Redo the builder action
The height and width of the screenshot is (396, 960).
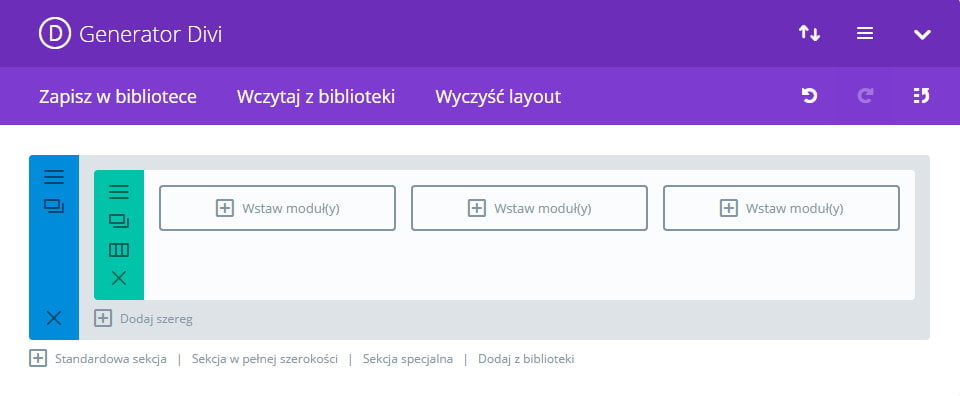[865, 95]
